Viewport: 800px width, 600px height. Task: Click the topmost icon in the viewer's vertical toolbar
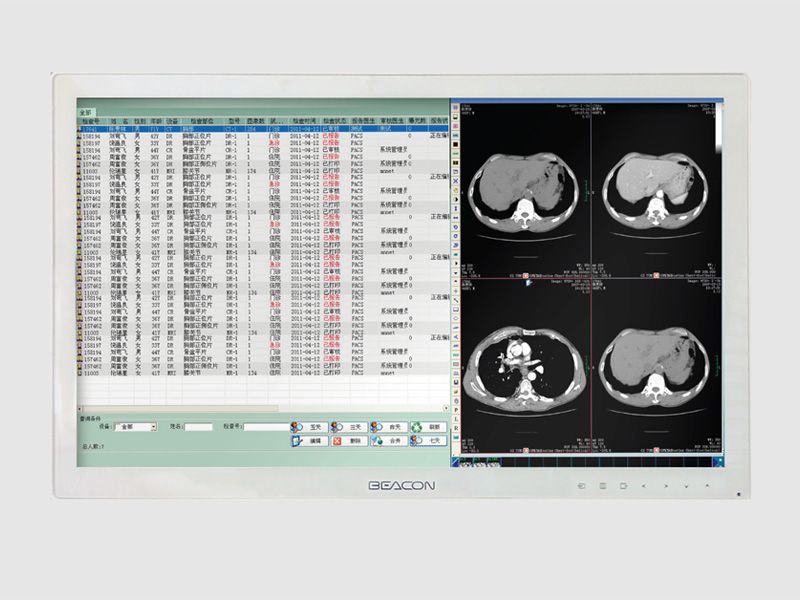pos(456,107)
